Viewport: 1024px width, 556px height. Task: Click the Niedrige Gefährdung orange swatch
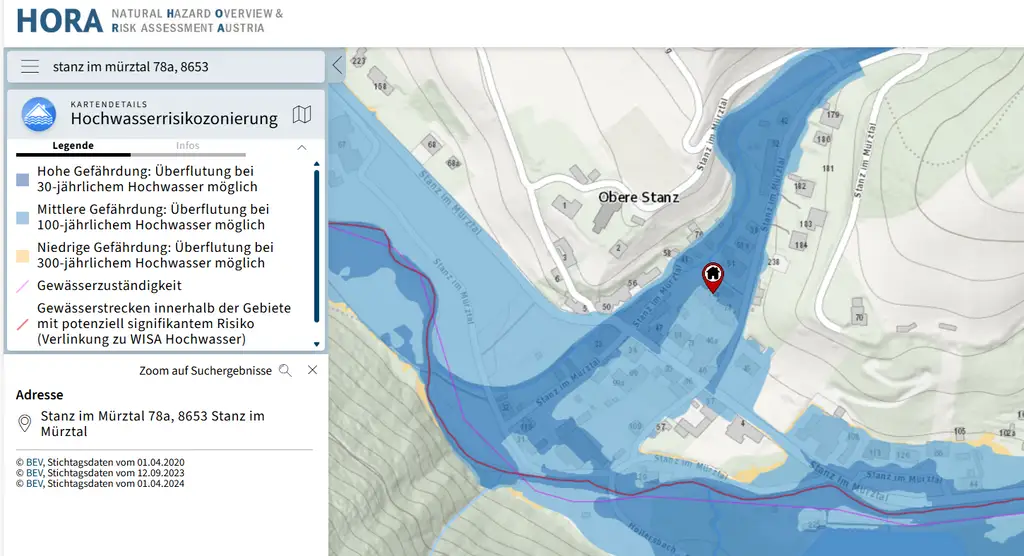click(x=23, y=255)
